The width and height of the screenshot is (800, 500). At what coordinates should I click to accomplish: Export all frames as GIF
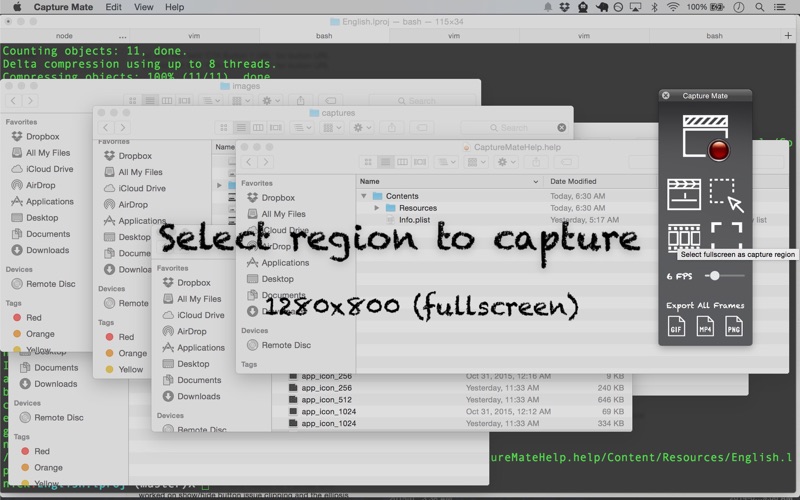[x=677, y=326]
